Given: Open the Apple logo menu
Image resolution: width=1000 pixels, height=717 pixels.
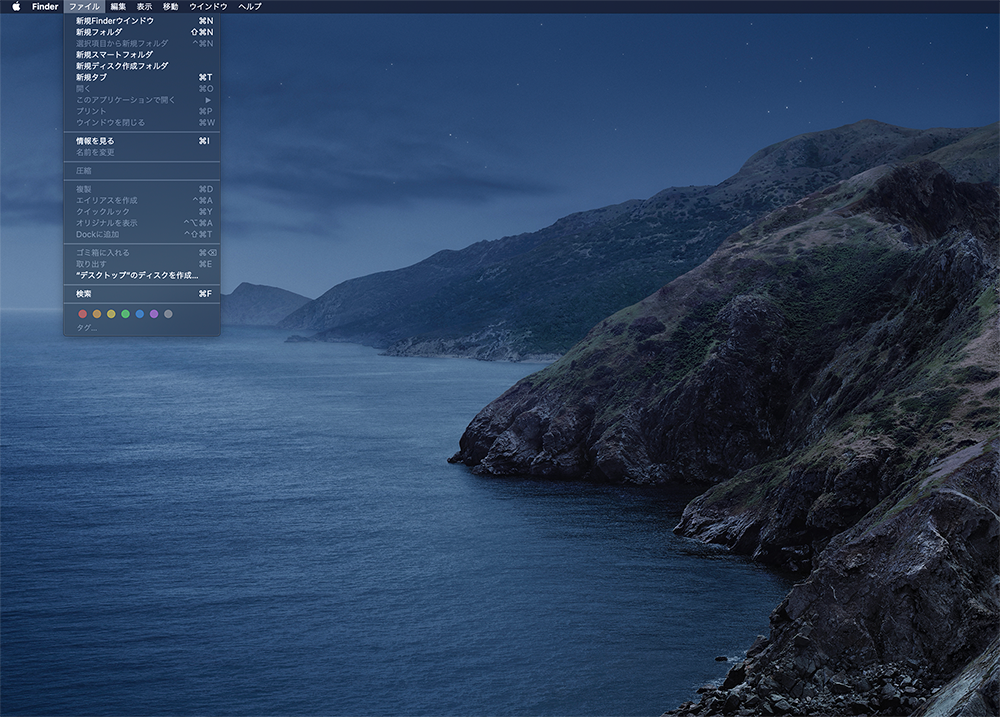Looking at the screenshot, I should point(16,6).
